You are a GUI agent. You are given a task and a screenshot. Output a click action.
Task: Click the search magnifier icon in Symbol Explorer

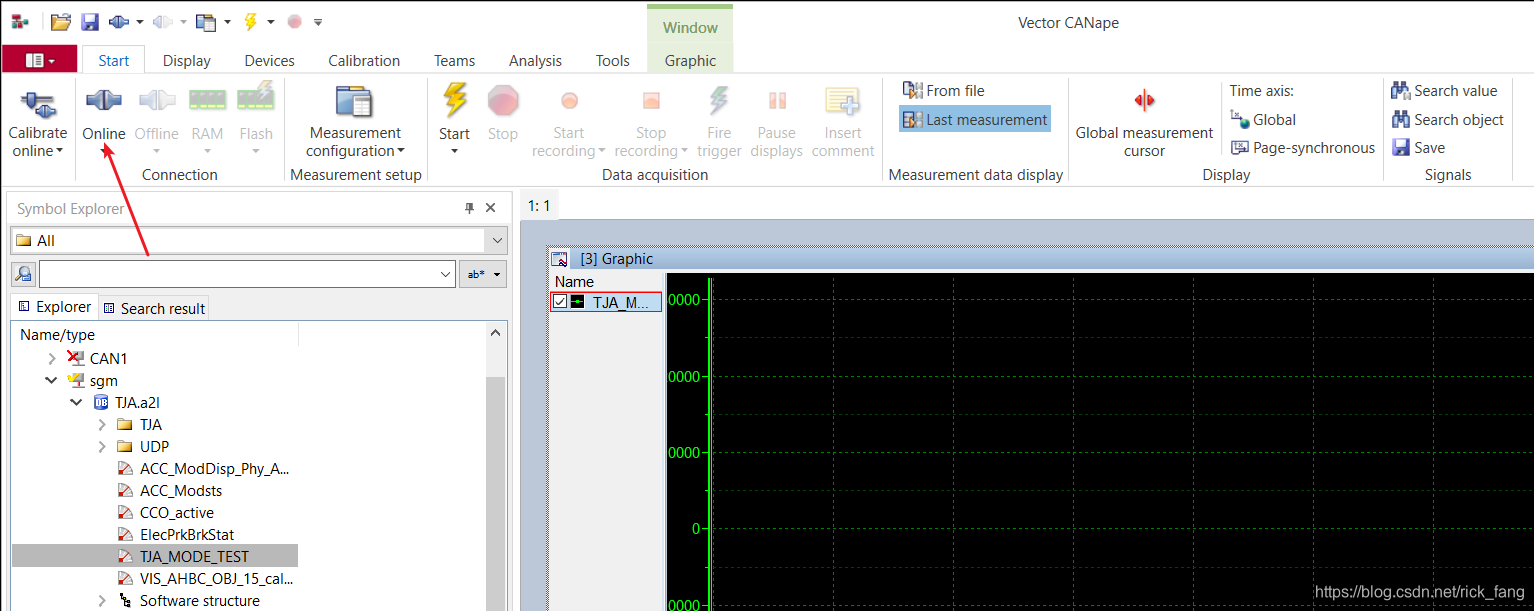(x=23, y=274)
